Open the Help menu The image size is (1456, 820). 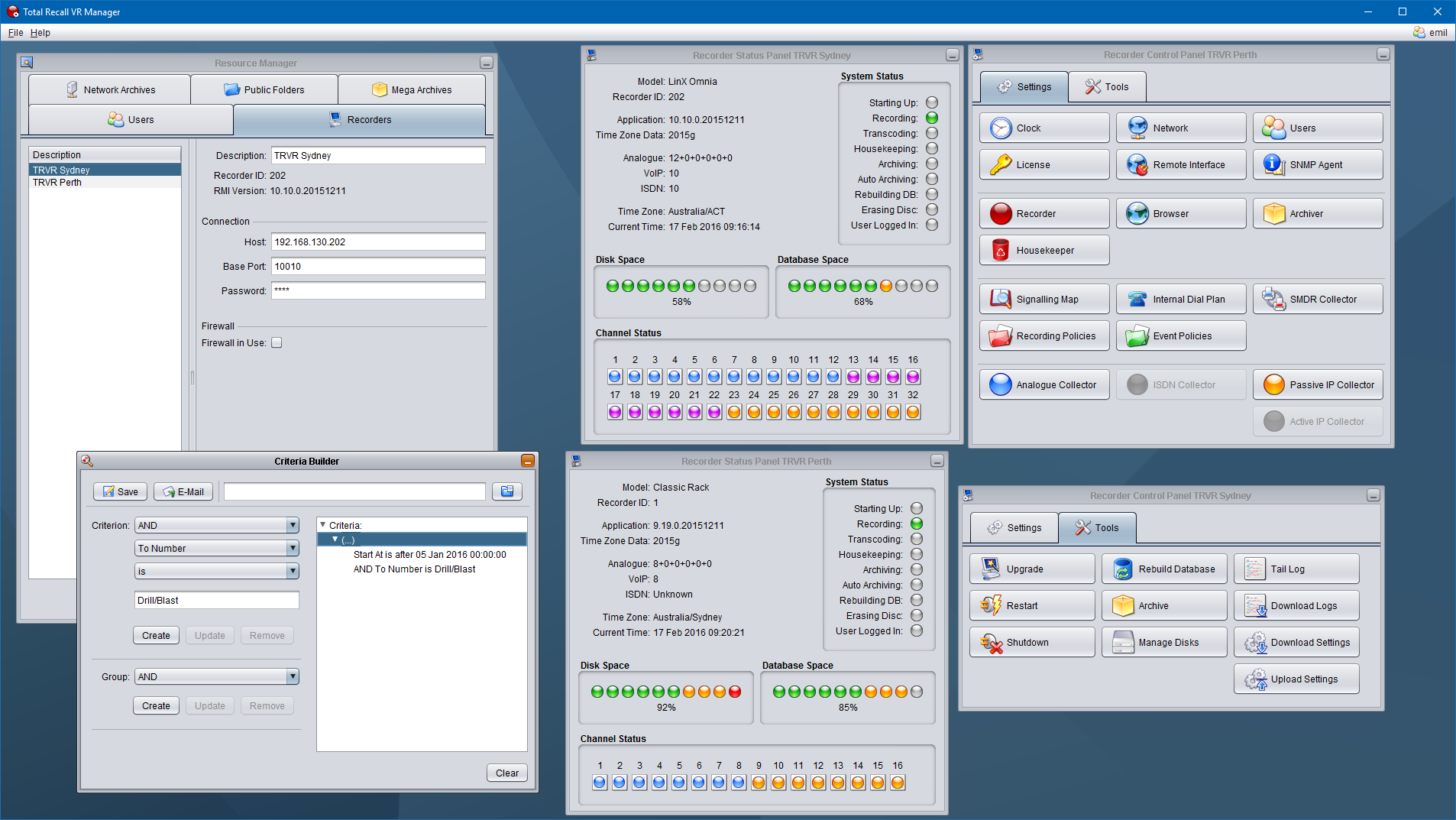tap(40, 33)
